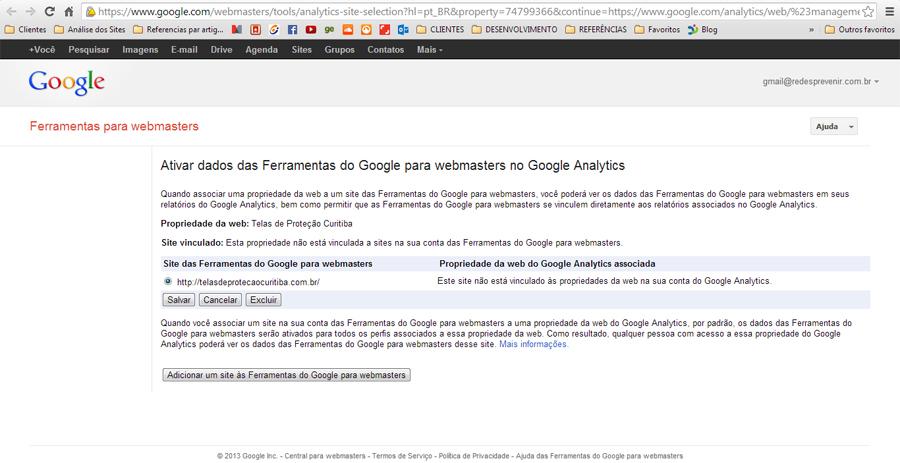Click the Salvar button

point(179,300)
